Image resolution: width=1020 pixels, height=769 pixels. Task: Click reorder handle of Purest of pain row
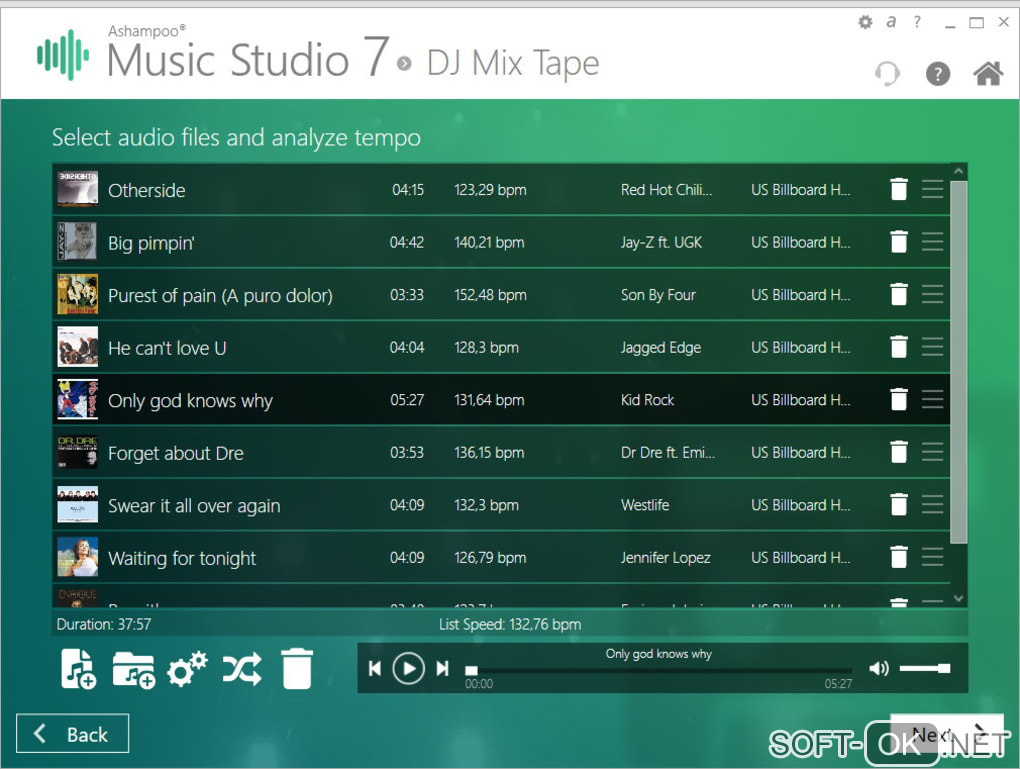(x=932, y=295)
